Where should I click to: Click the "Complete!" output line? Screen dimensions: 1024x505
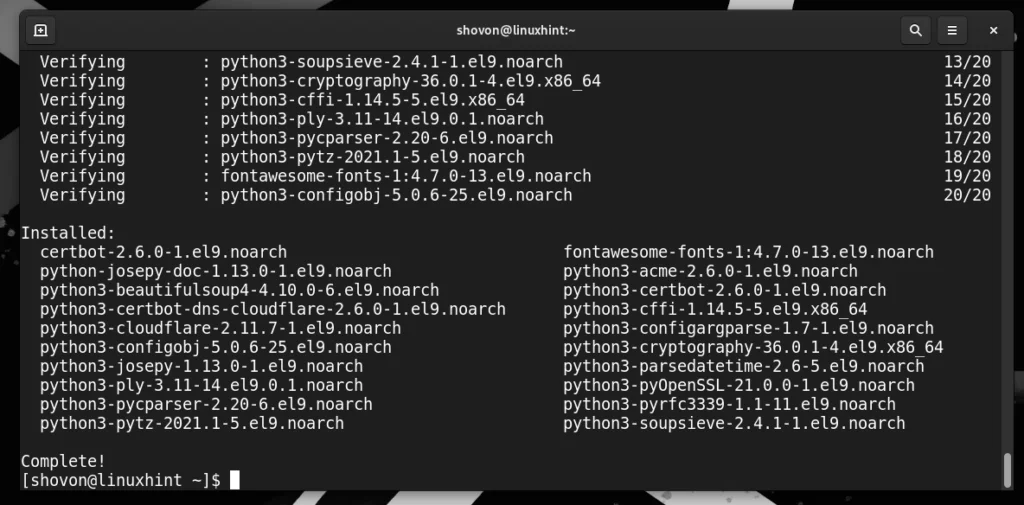point(63,461)
